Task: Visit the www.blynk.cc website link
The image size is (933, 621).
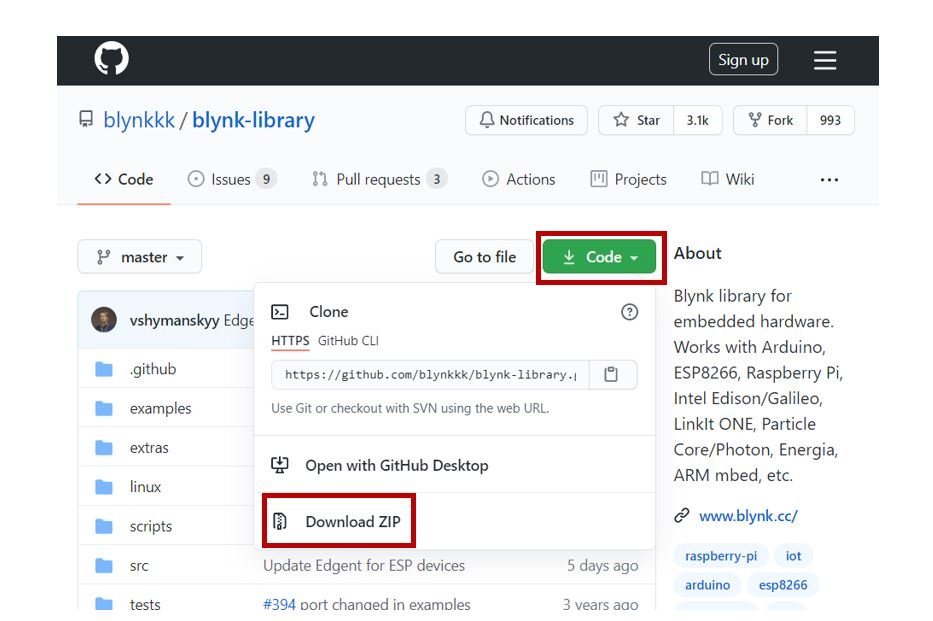Action: tap(749, 516)
